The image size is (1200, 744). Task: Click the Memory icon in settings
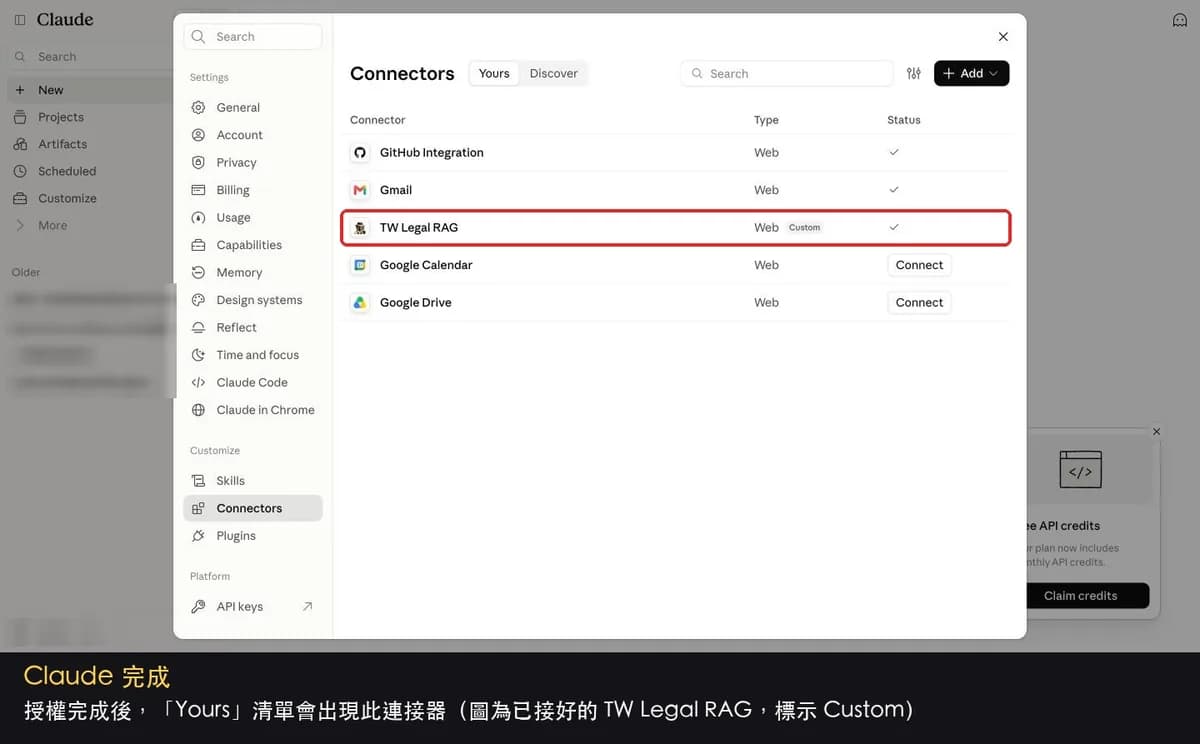click(x=198, y=273)
